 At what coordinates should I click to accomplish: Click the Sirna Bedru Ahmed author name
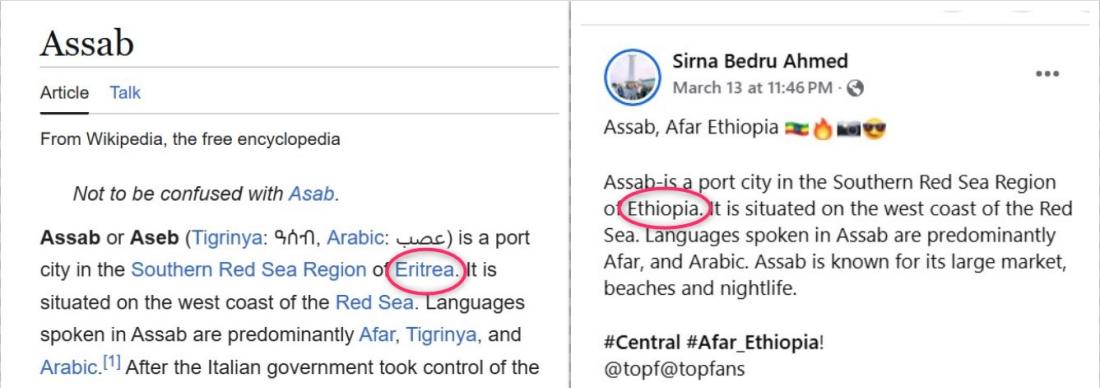click(760, 61)
